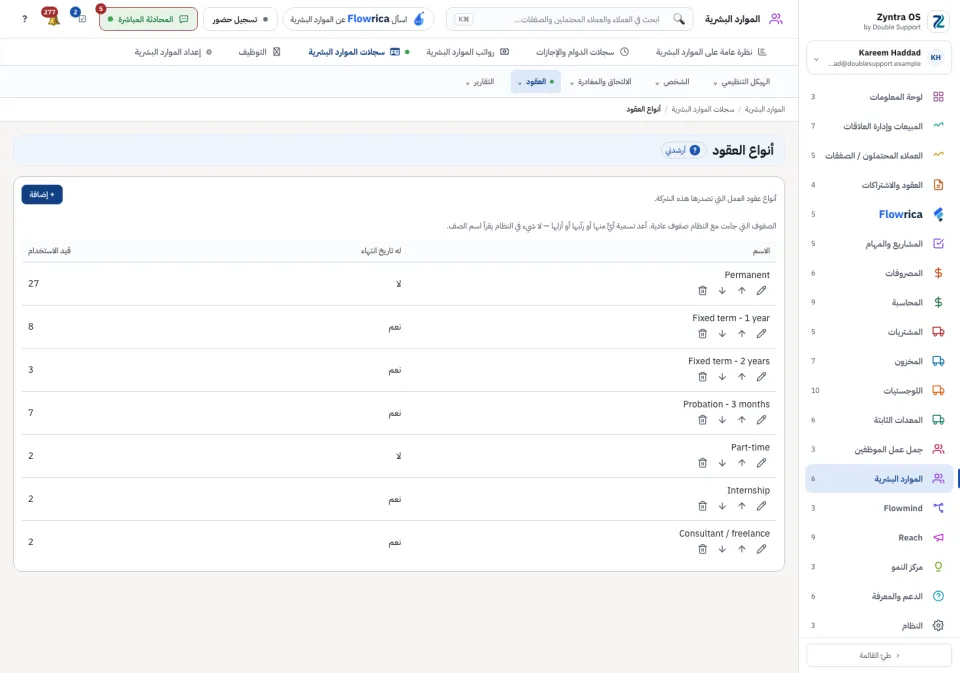Click تسجيل حضور check-in button
Screen dimensions: 960x673
pos(240,19)
